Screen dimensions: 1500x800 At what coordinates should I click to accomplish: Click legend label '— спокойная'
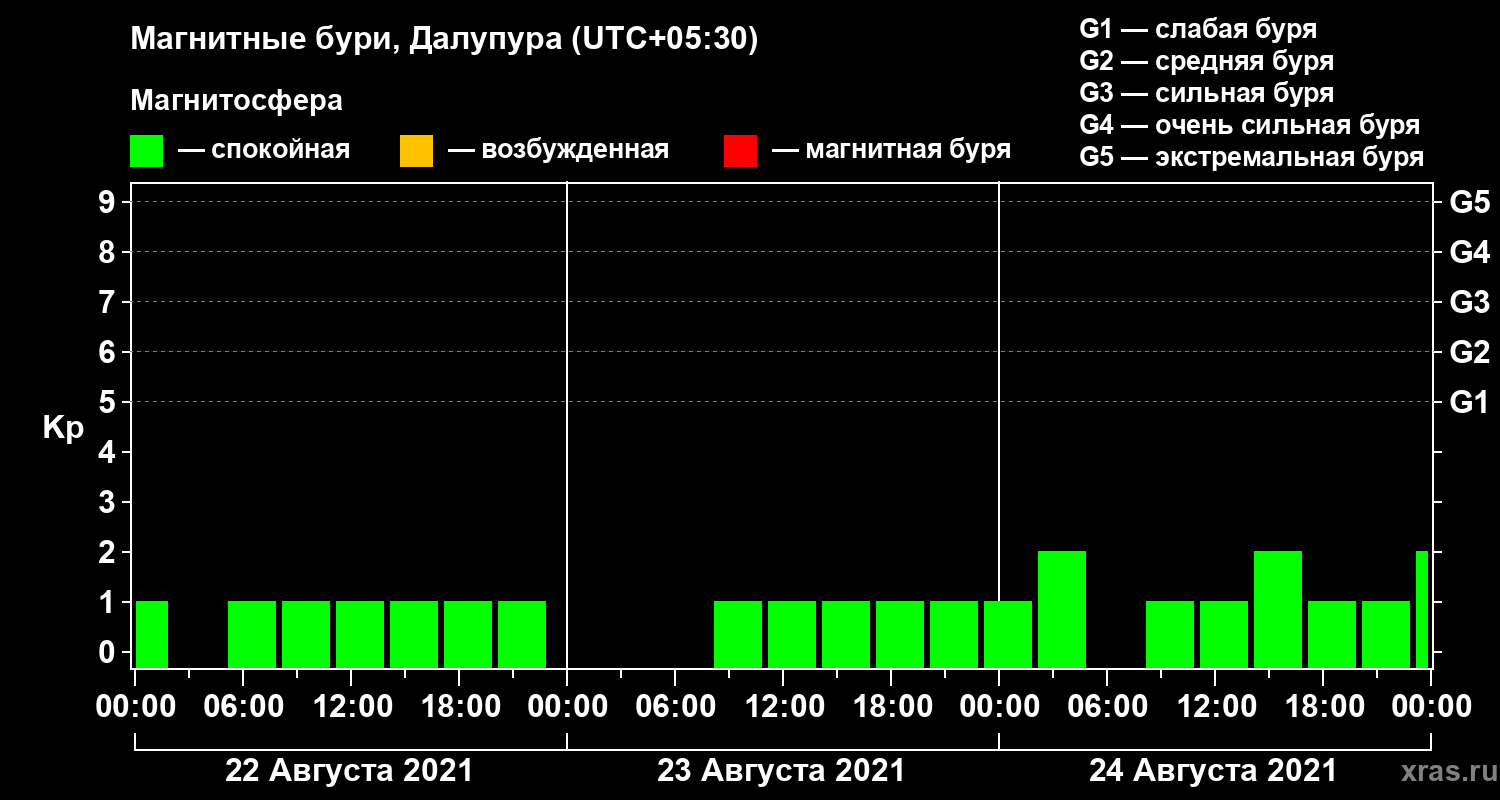(x=263, y=150)
